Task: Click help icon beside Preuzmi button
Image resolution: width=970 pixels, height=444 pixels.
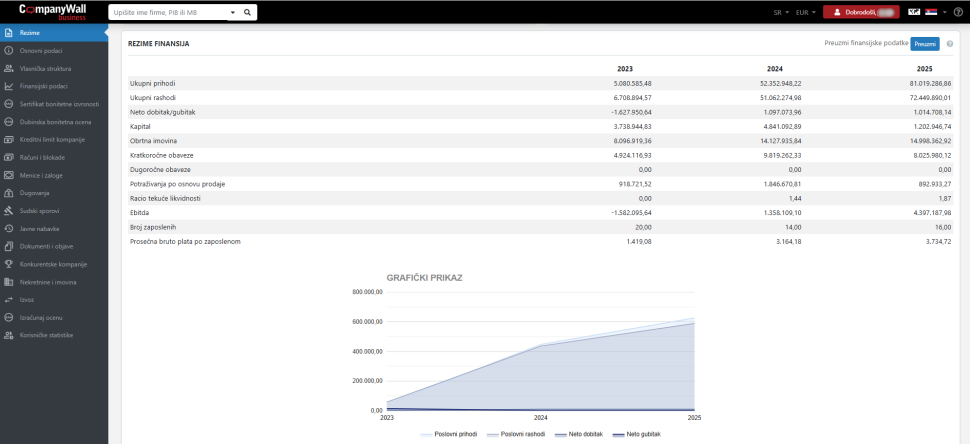Action: click(950, 44)
